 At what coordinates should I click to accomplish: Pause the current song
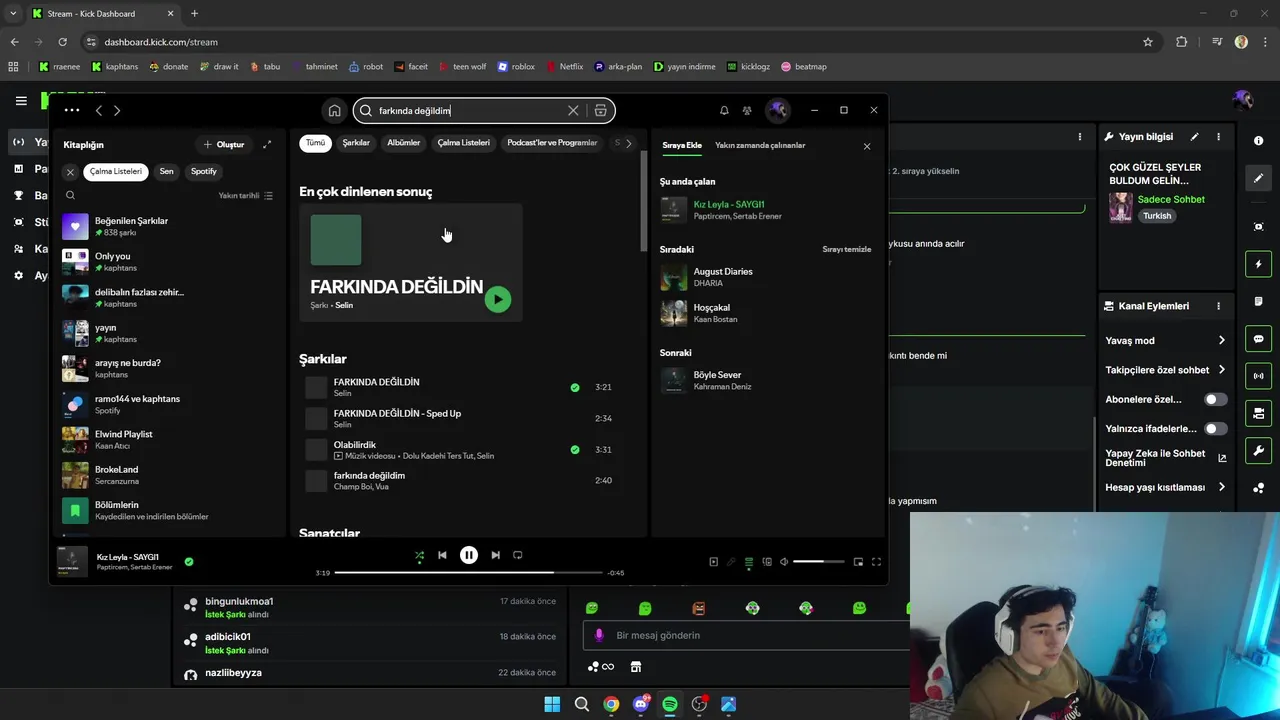[x=469, y=555]
